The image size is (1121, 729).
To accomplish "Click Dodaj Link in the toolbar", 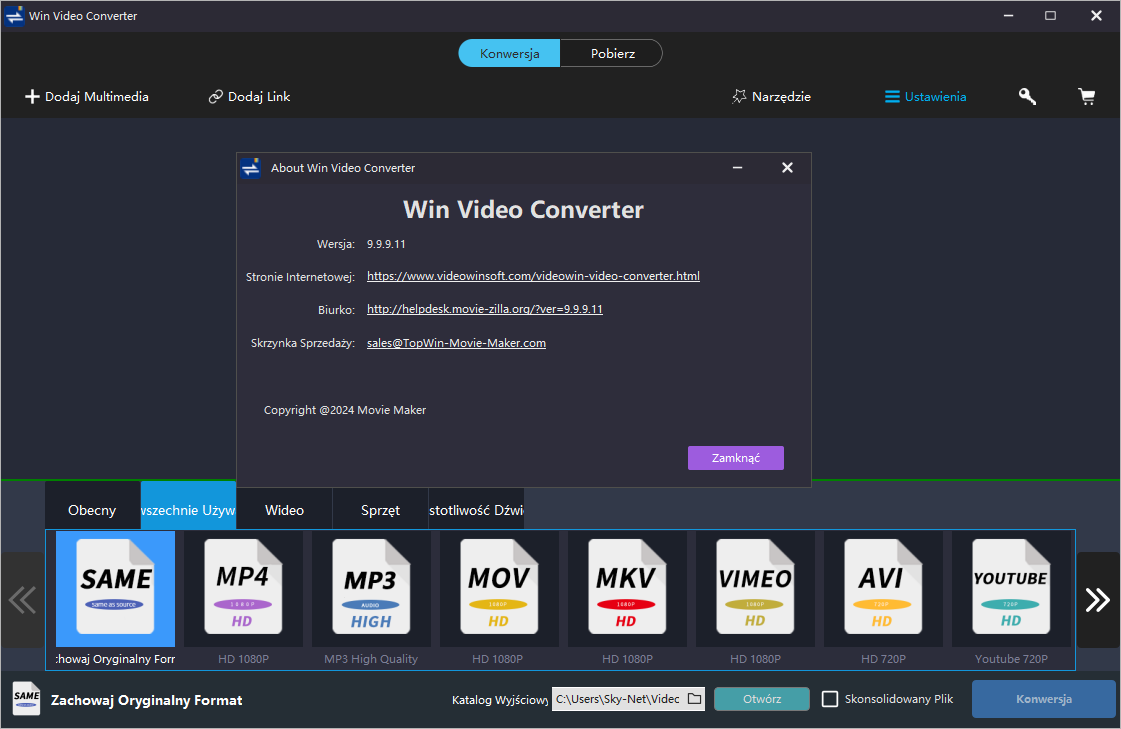I will tap(249, 96).
